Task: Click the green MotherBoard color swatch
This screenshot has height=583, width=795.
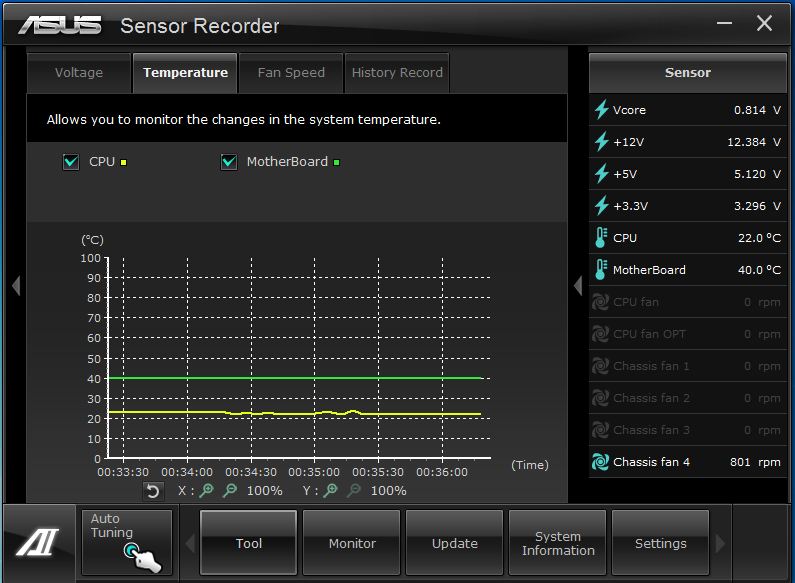Action: click(337, 163)
